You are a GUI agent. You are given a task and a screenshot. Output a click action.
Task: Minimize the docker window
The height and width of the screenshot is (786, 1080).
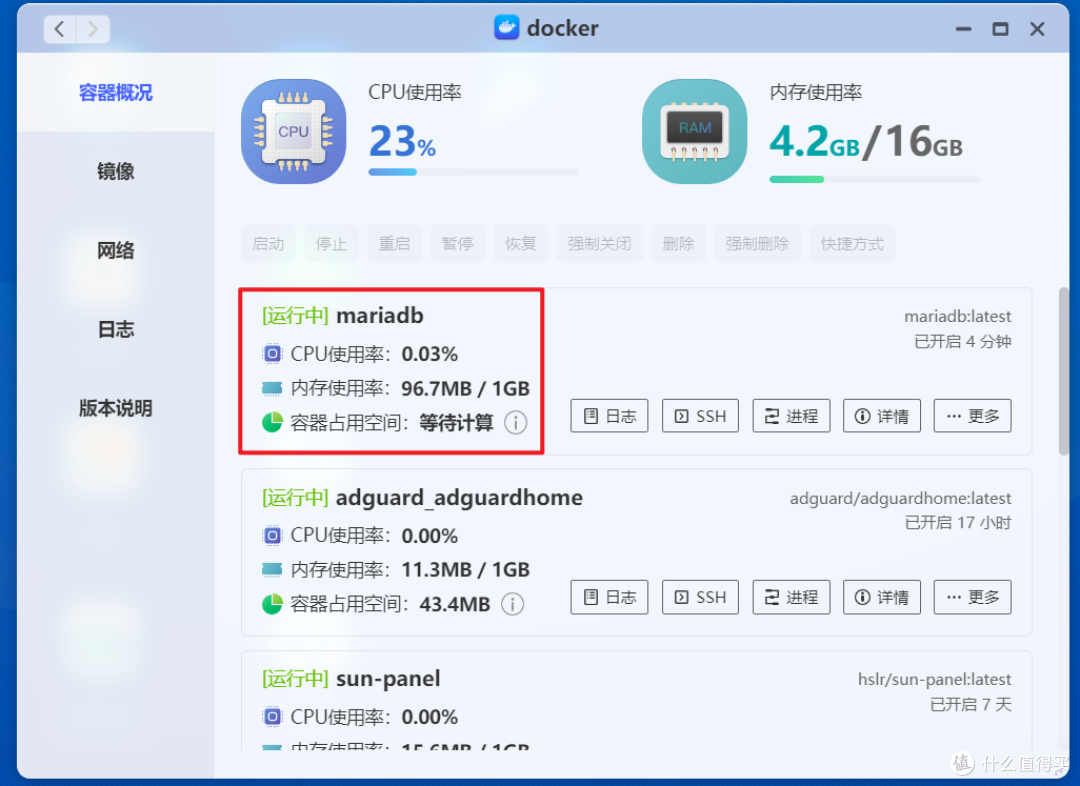pos(964,29)
